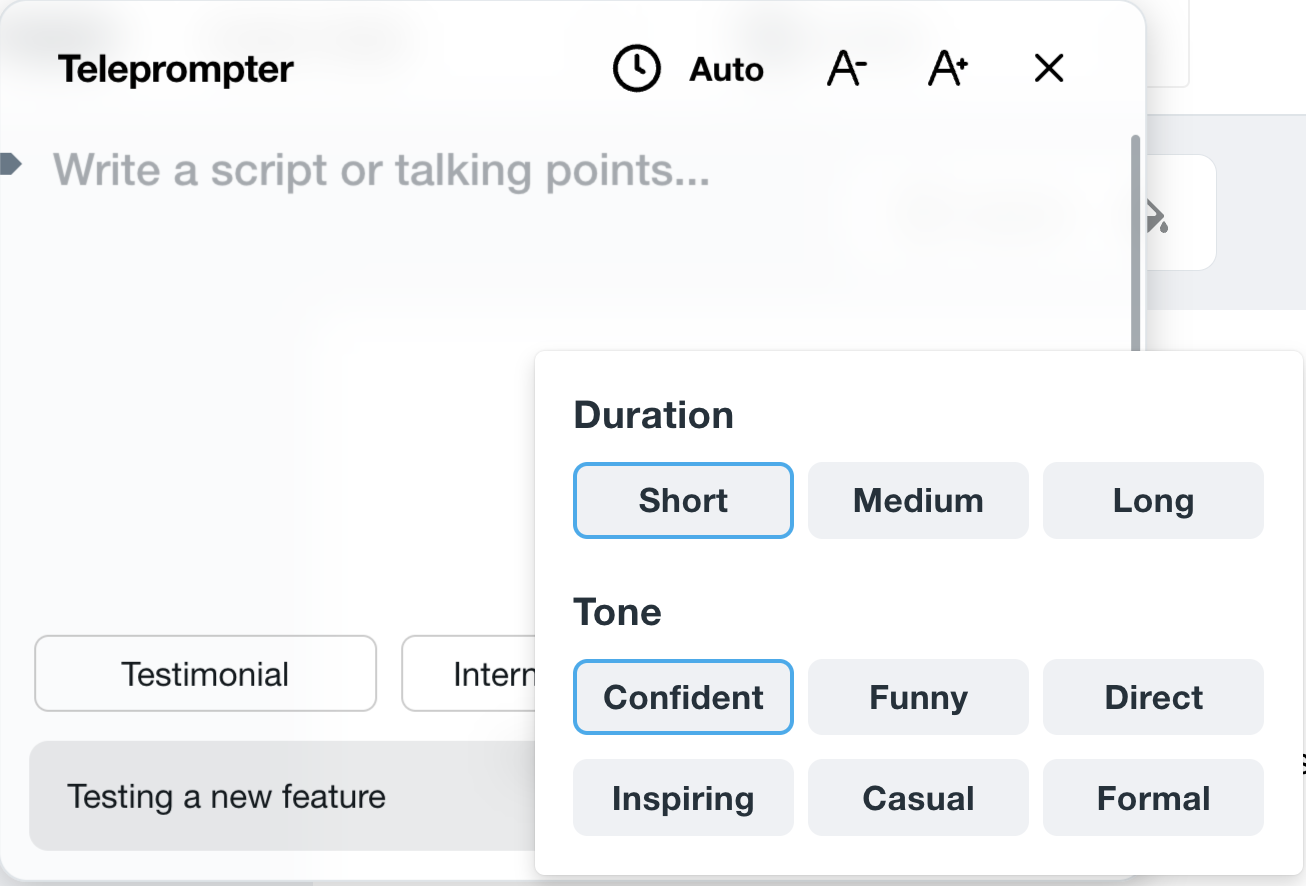The width and height of the screenshot is (1306, 886).
Task: Click the reading position marker arrow
Action: tap(10, 164)
